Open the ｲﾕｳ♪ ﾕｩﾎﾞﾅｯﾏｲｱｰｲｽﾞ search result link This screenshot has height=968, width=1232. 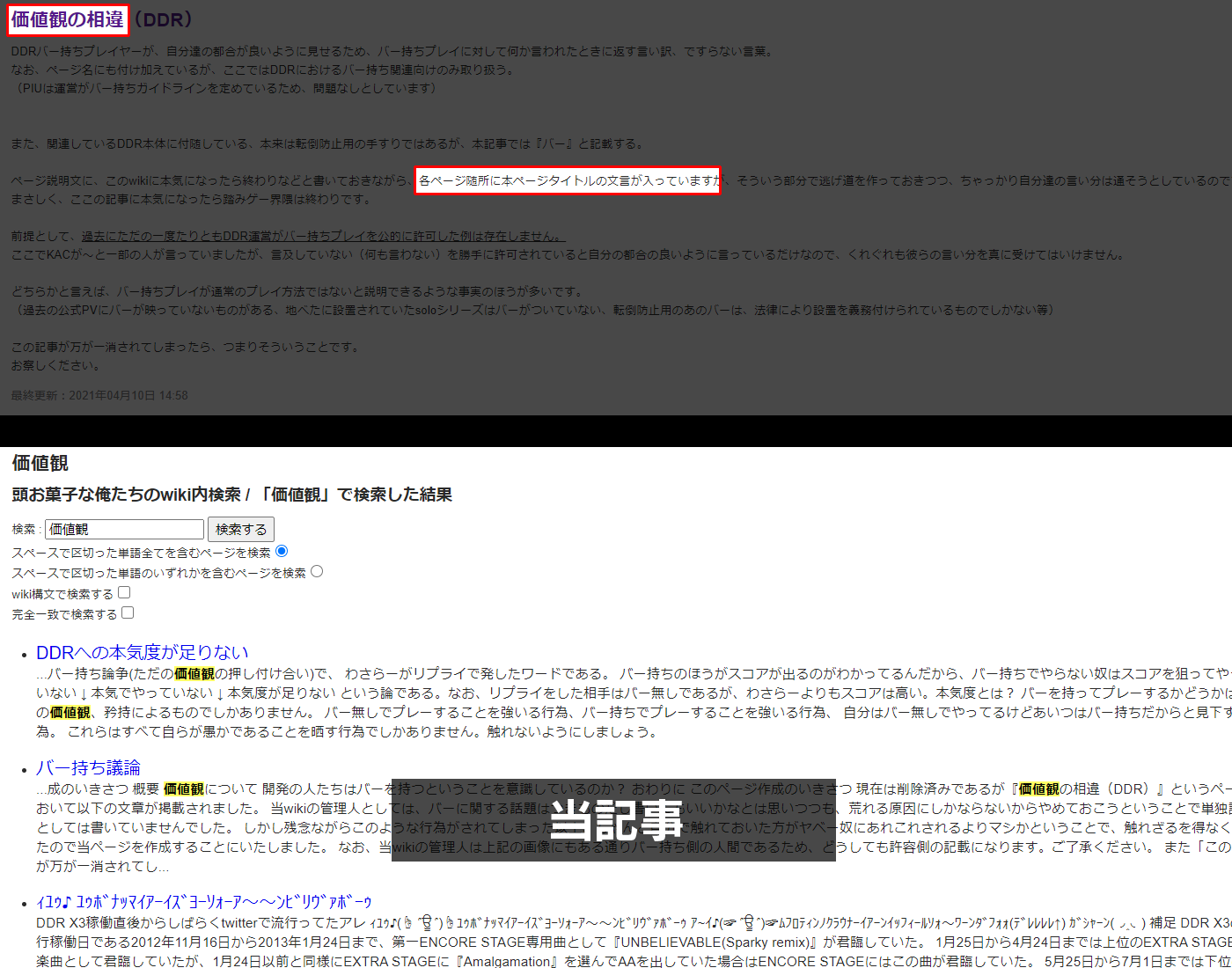pos(204,902)
